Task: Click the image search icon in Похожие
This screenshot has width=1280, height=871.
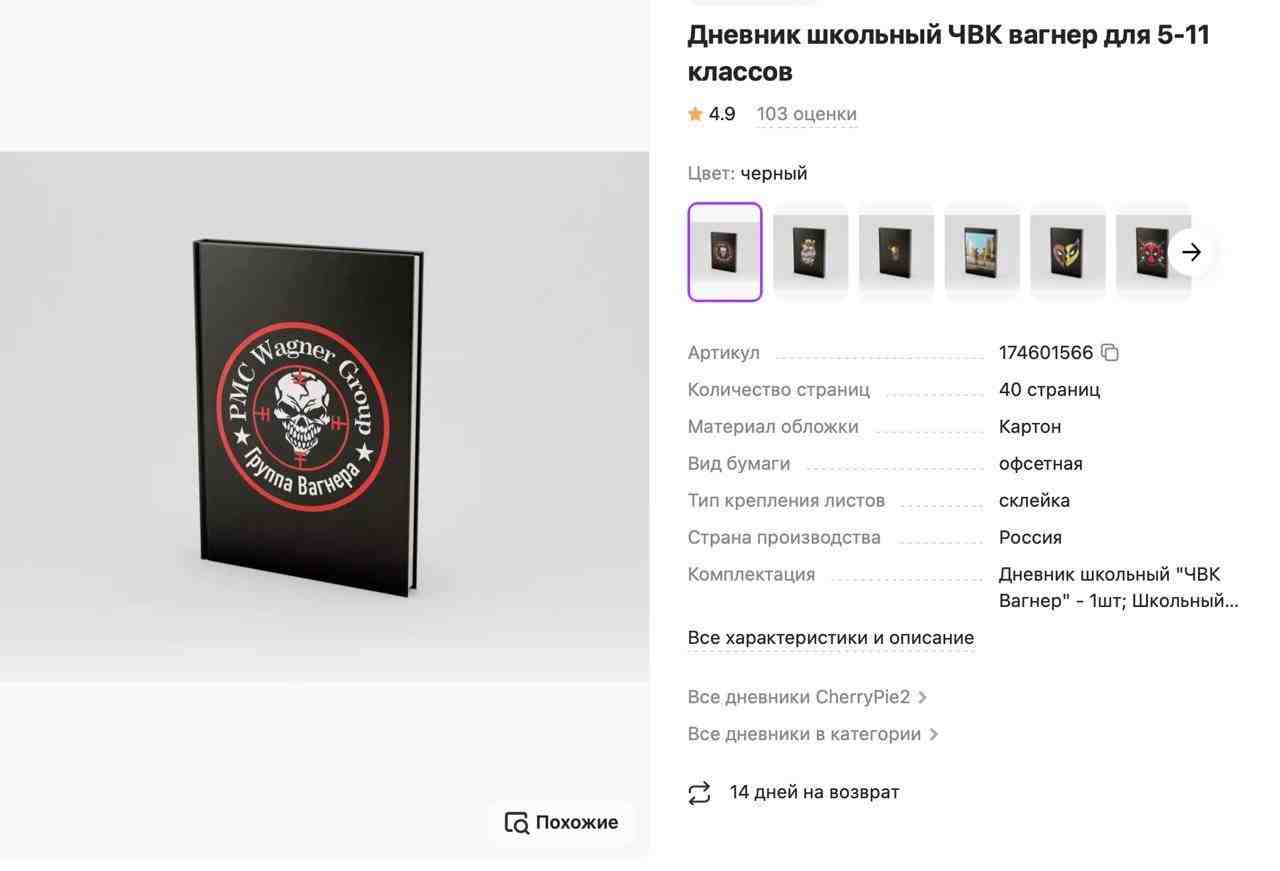Action: click(x=516, y=823)
